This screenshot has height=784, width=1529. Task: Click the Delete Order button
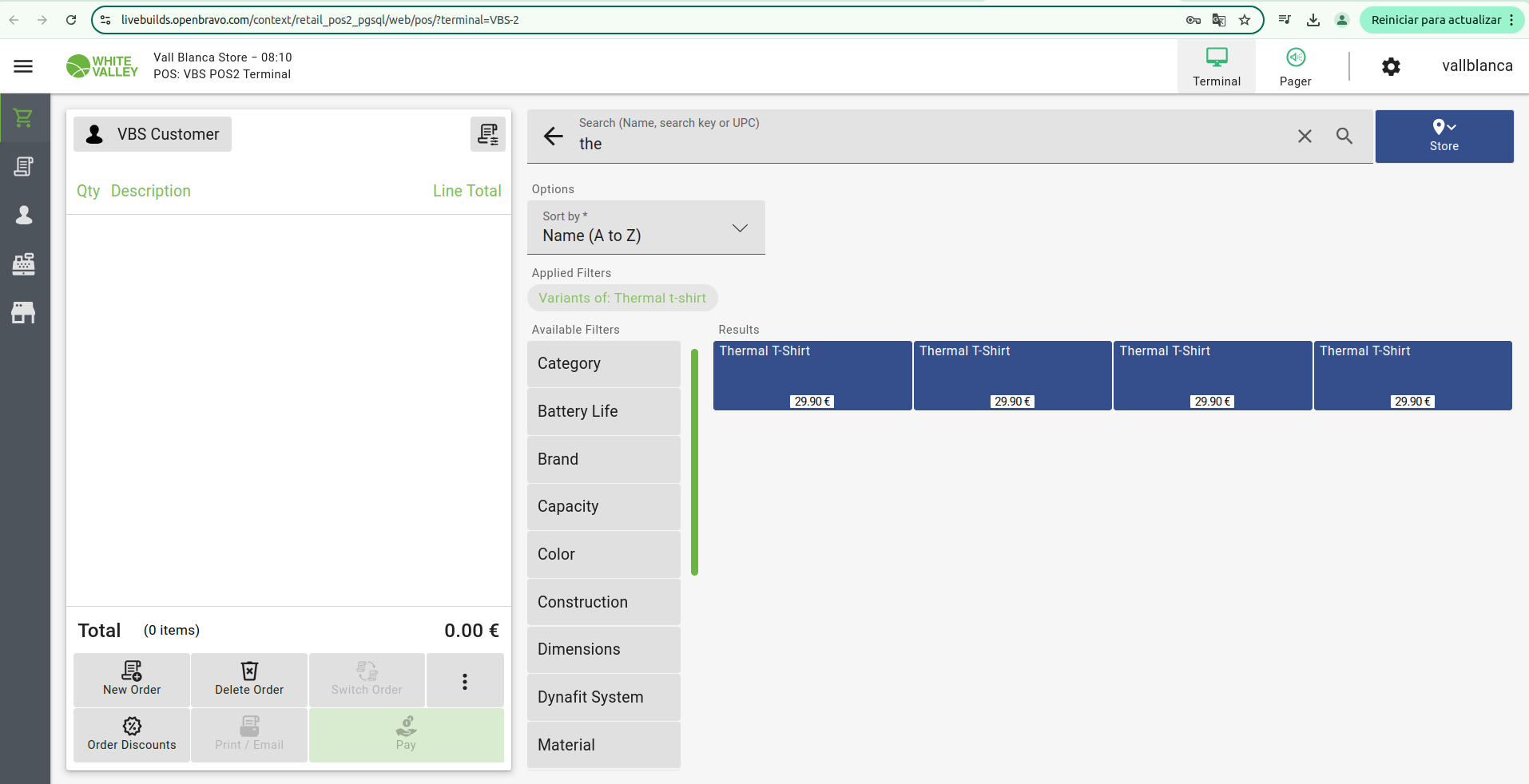(x=249, y=679)
